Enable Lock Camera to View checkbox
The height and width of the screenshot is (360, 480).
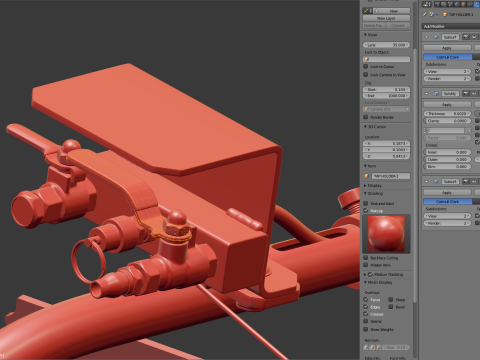click(x=366, y=75)
